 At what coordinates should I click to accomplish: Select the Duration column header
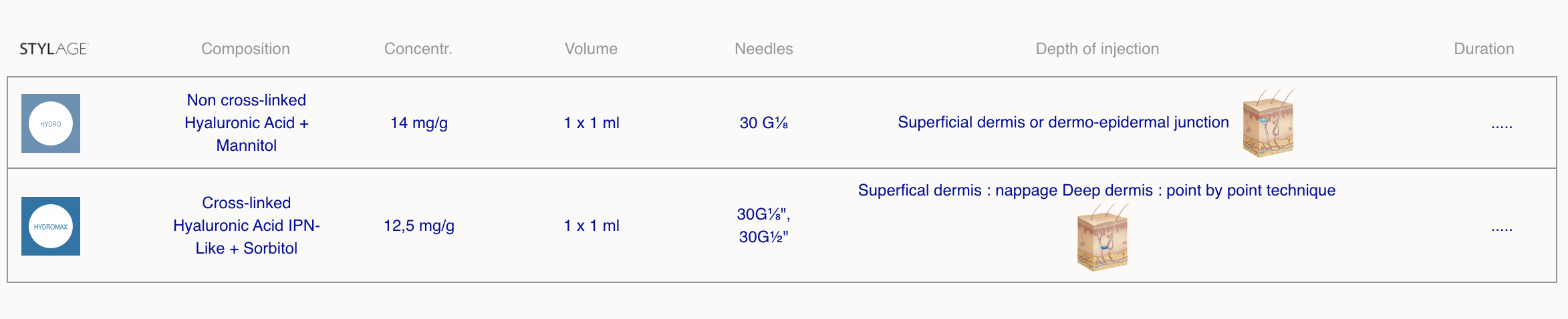[1484, 49]
